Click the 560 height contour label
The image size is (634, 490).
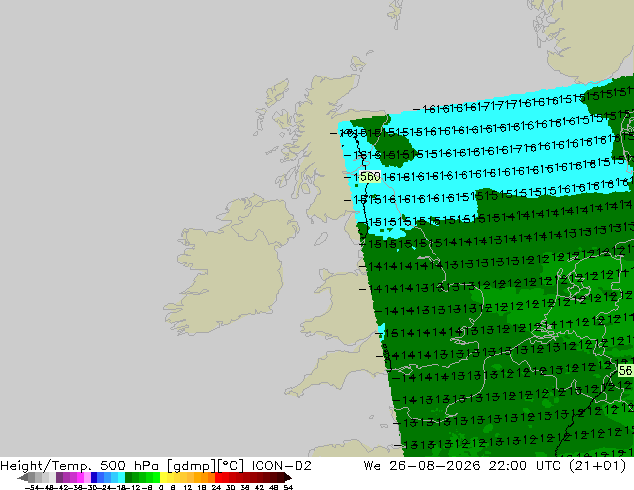coord(370,177)
